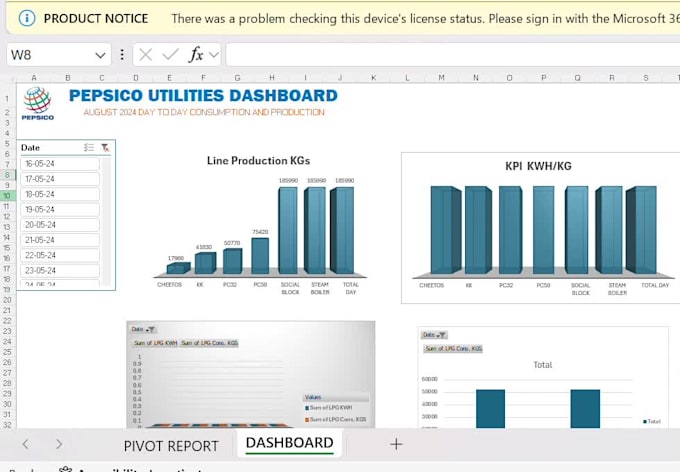Click Sum of LPG Cons. KGS legend entry
This screenshot has height=472, width=680.
(336, 419)
